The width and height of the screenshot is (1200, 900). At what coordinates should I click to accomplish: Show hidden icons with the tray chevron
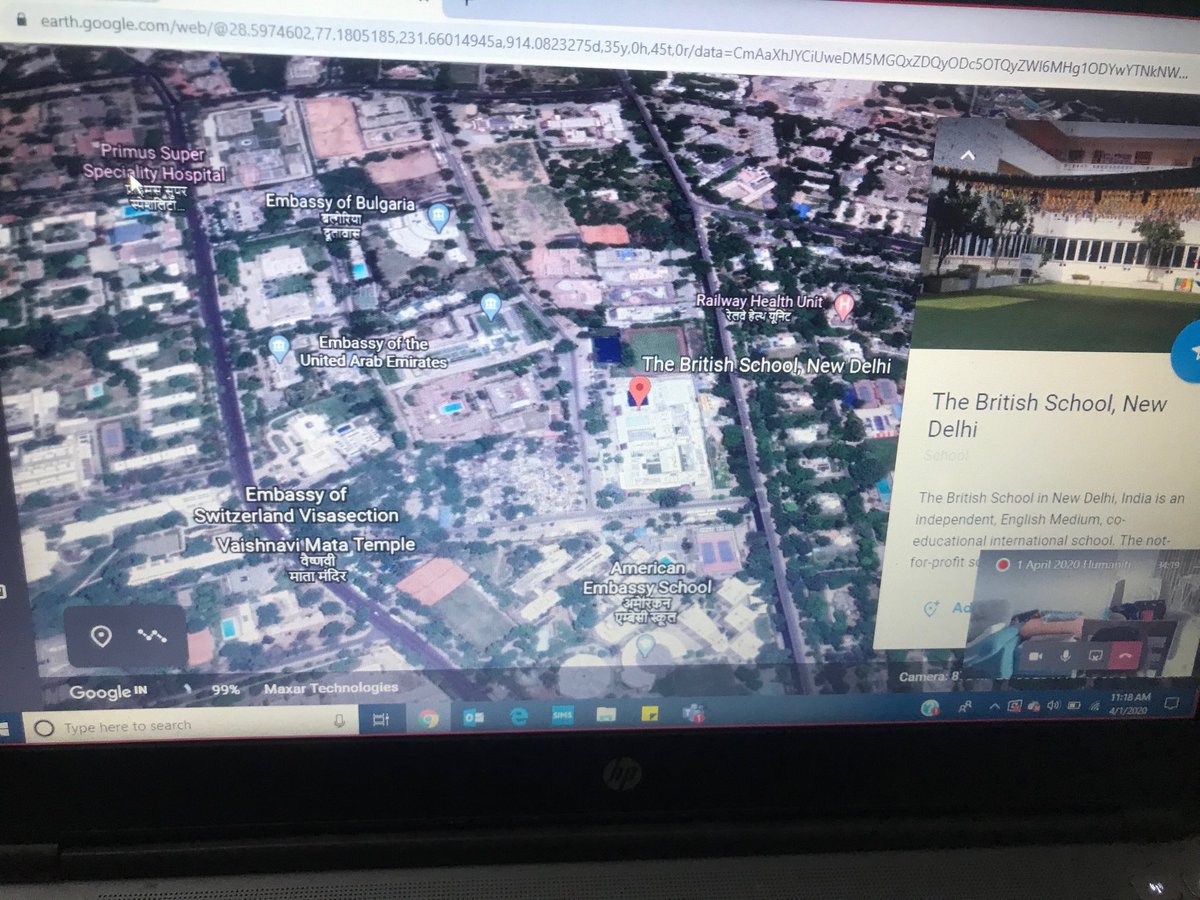(x=994, y=706)
